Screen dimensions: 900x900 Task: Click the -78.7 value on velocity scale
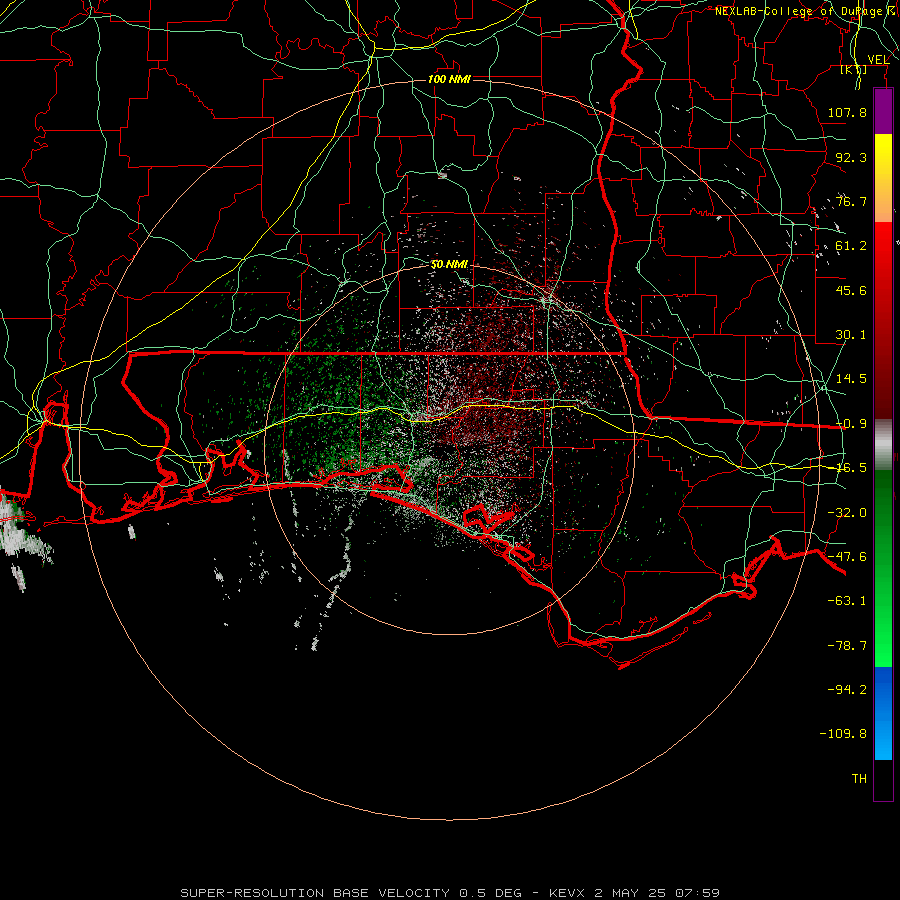click(847, 646)
